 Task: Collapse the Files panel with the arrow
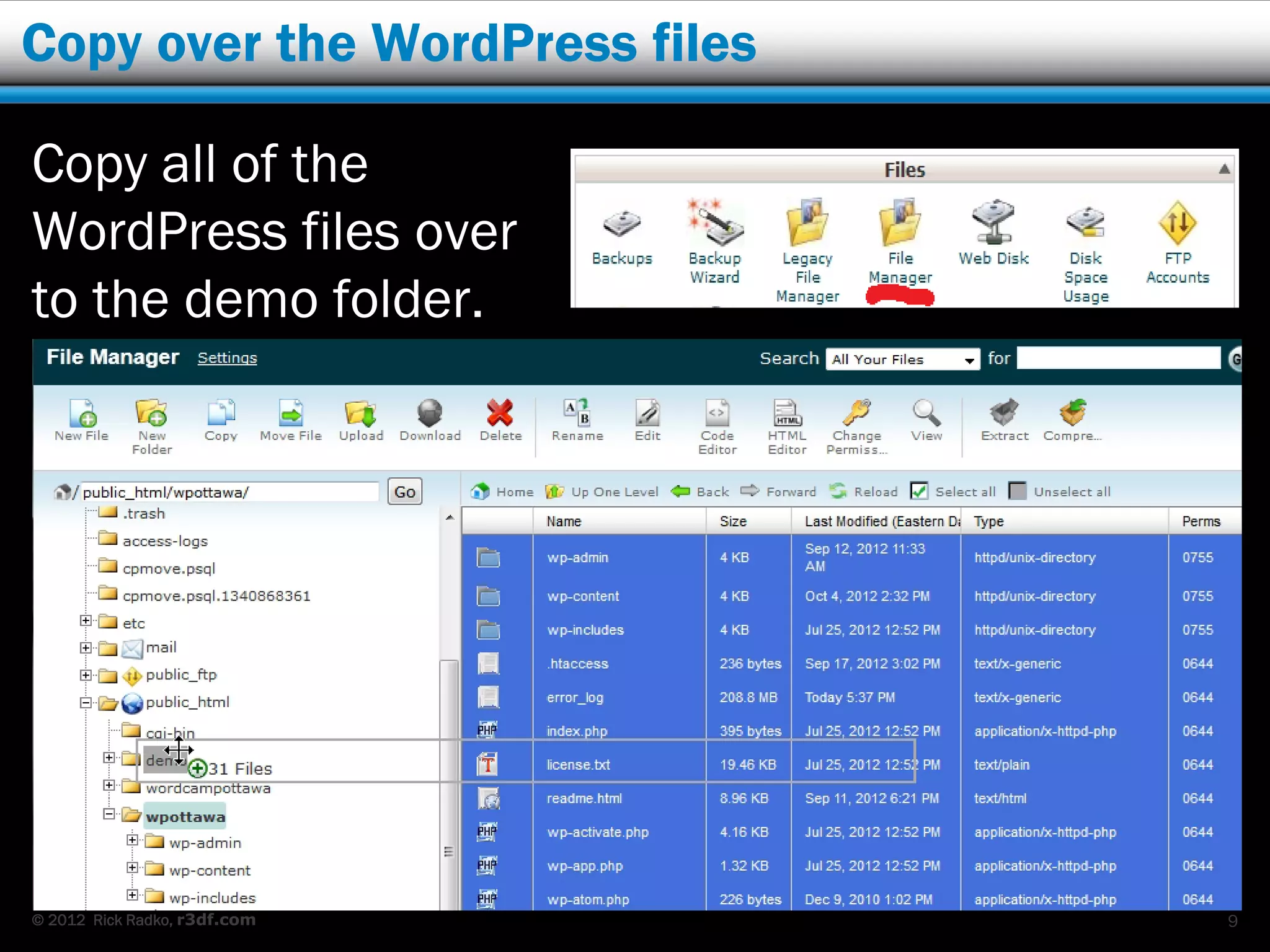1224,169
